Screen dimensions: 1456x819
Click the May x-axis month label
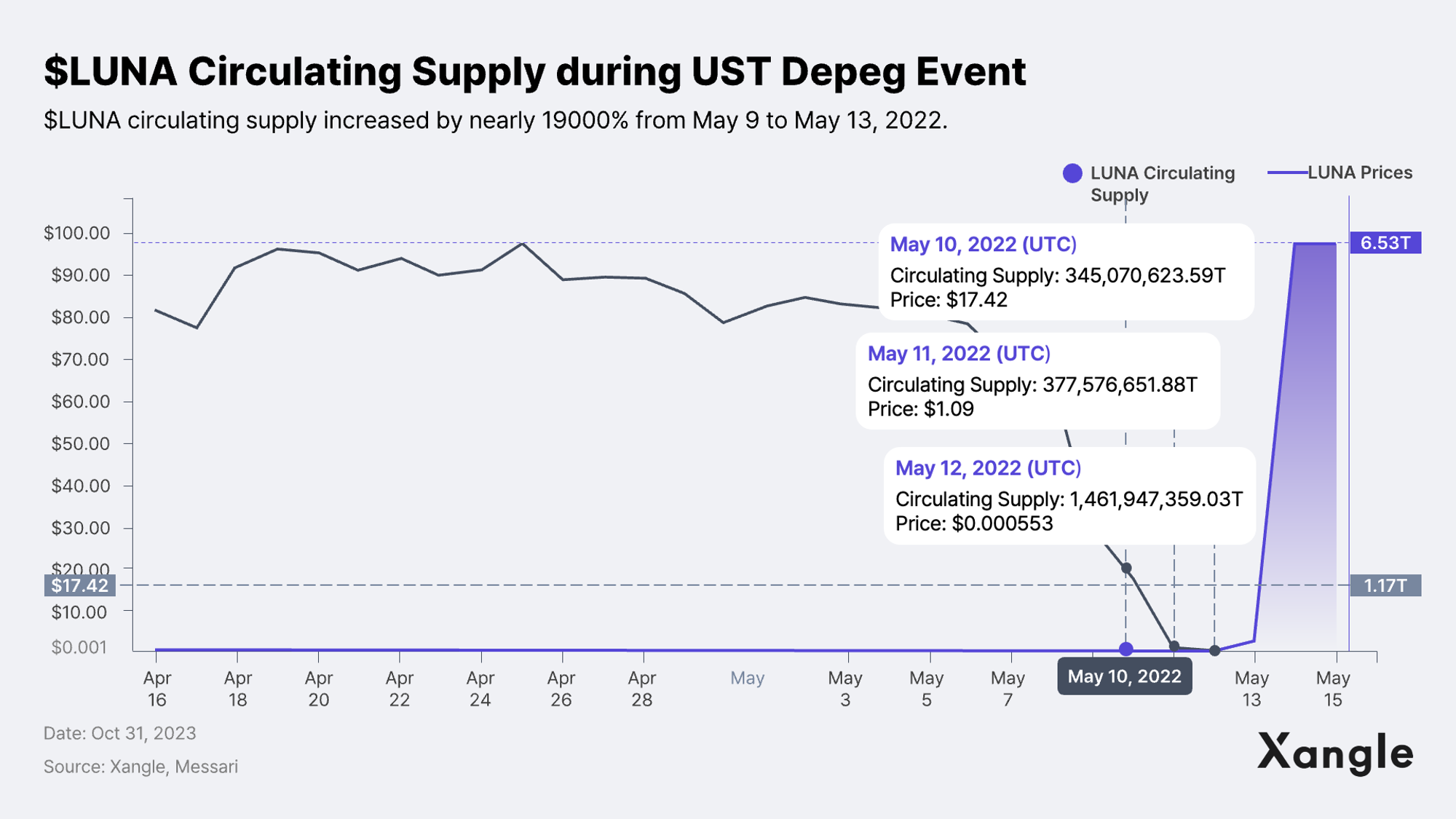[747, 678]
